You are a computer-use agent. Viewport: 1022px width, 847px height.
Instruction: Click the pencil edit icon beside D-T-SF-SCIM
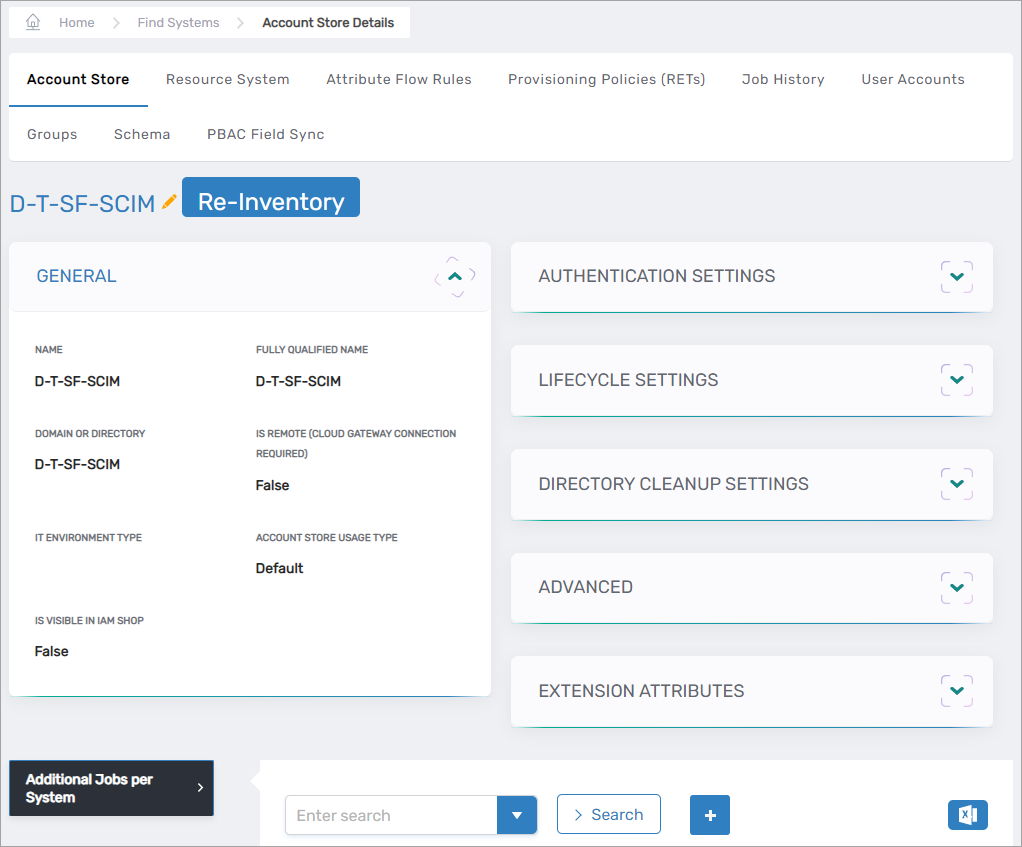click(169, 202)
